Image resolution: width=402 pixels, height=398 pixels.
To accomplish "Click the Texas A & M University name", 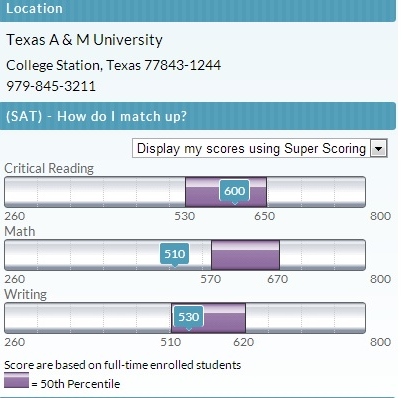I will pos(84,40).
